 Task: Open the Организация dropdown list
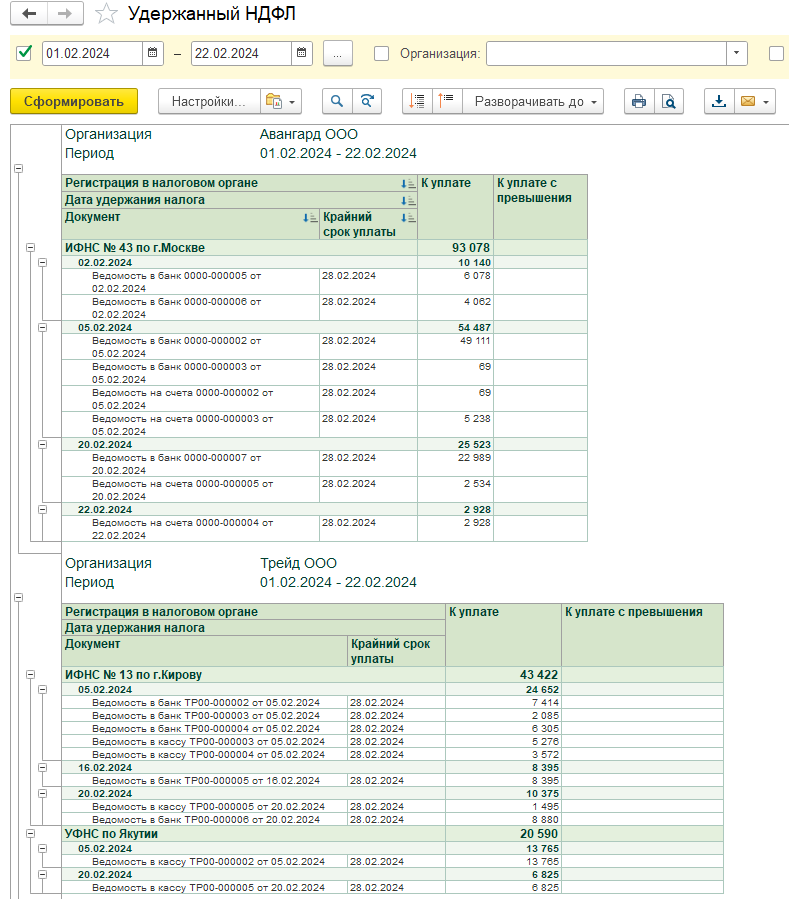pos(736,53)
